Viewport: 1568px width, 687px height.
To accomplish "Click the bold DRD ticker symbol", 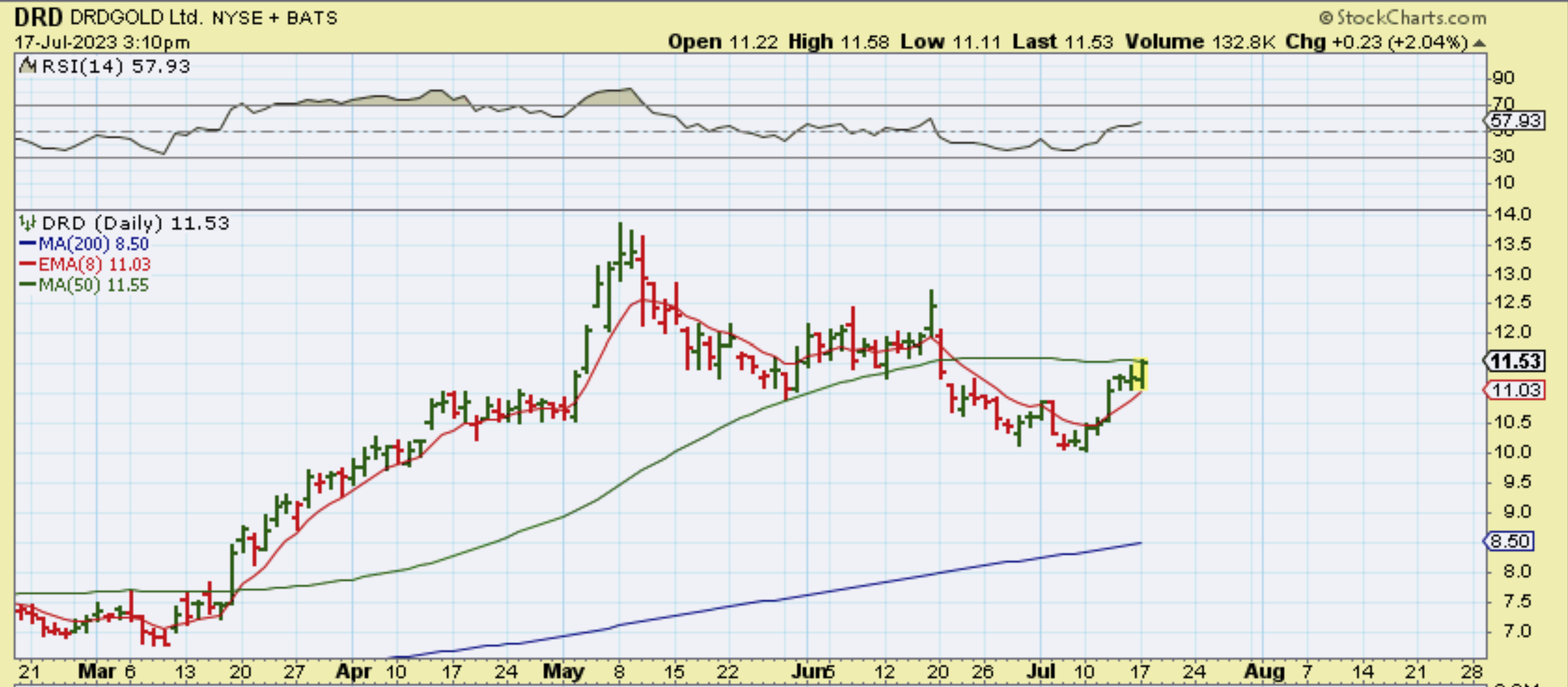I will [x=38, y=17].
